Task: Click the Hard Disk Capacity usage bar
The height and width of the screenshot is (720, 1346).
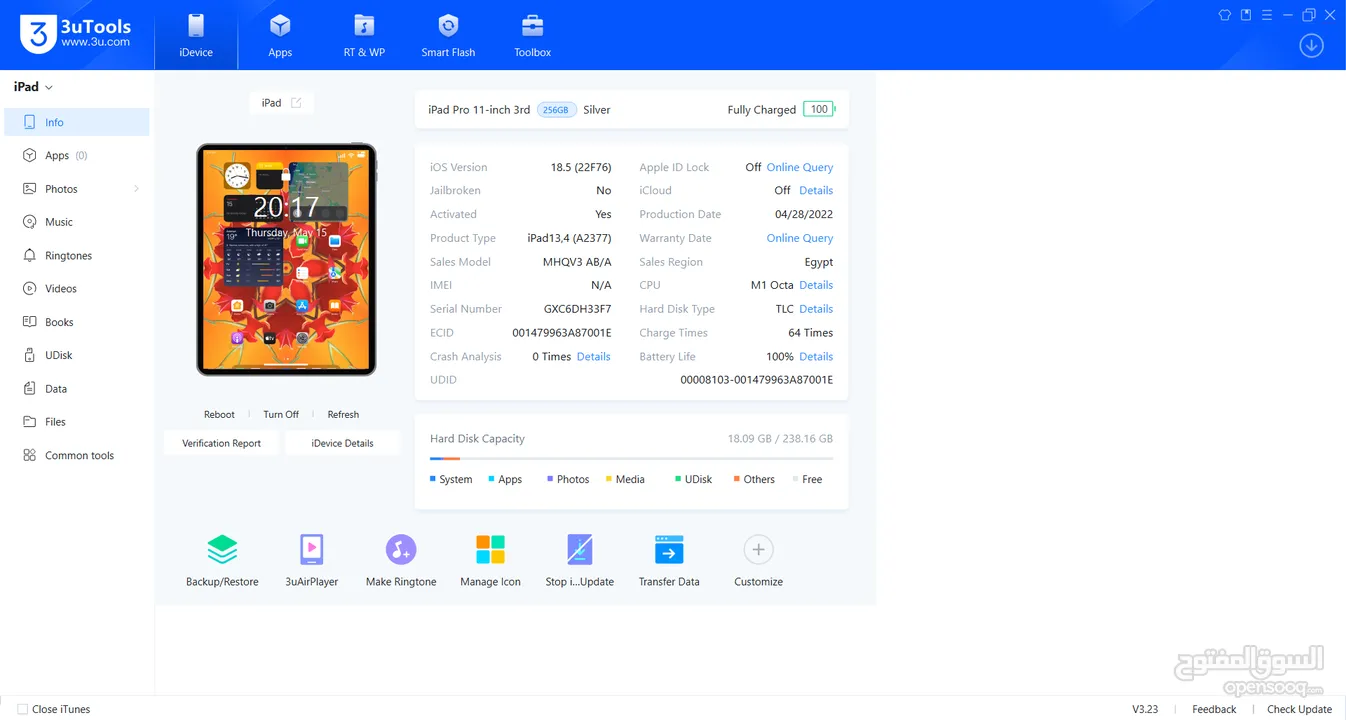Action: [x=631, y=458]
